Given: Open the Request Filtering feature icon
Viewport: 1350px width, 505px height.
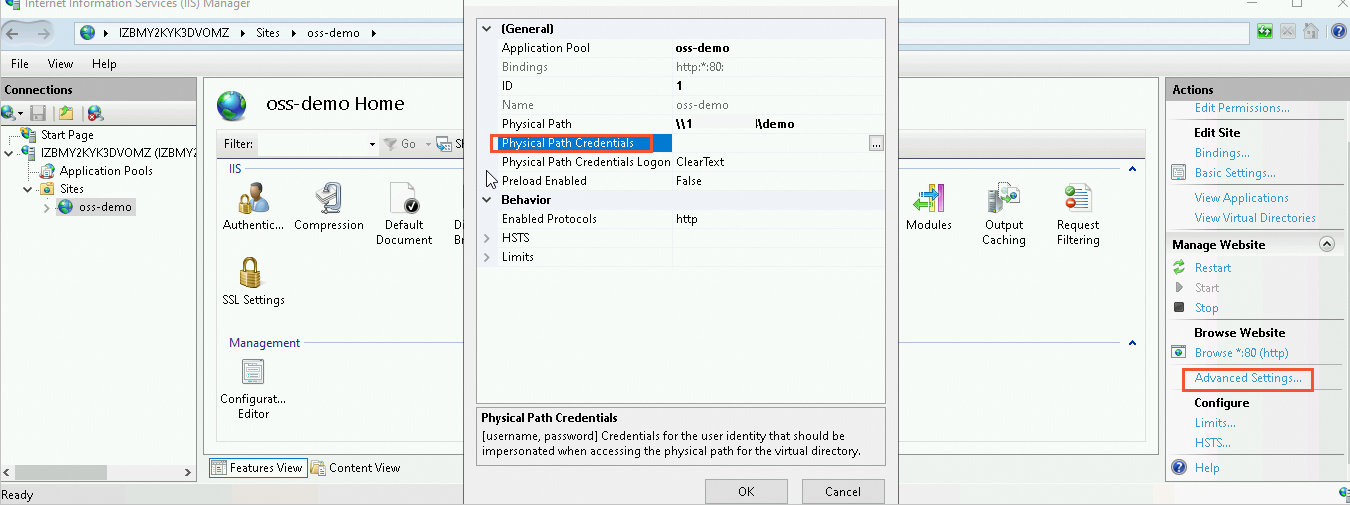Looking at the screenshot, I should (x=1078, y=198).
